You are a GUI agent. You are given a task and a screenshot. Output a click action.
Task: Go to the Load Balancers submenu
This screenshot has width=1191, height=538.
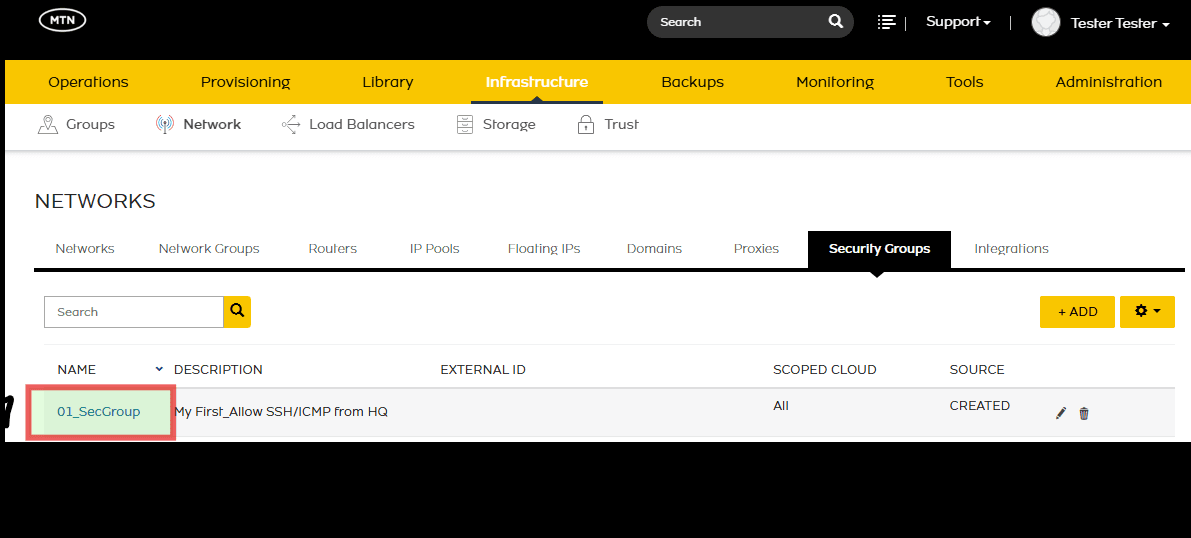point(362,125)
